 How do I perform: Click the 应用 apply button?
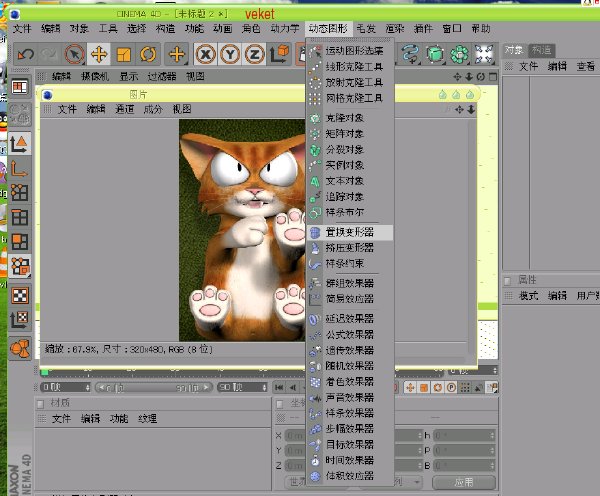(x=464, y=482)
